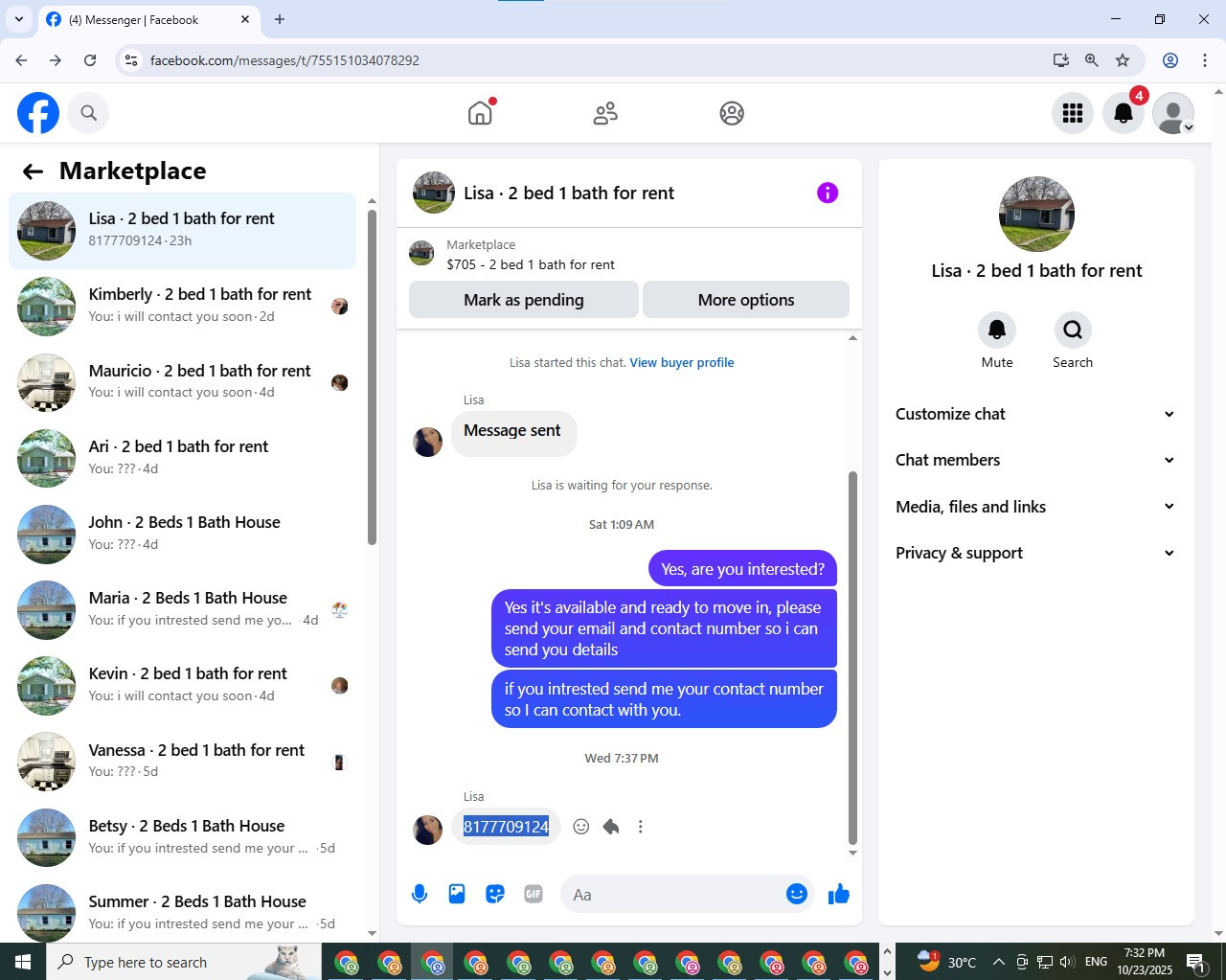Screen dimensions: 1226x980
Task: Click the back arrow beside Marketplace
Action: 33,171
